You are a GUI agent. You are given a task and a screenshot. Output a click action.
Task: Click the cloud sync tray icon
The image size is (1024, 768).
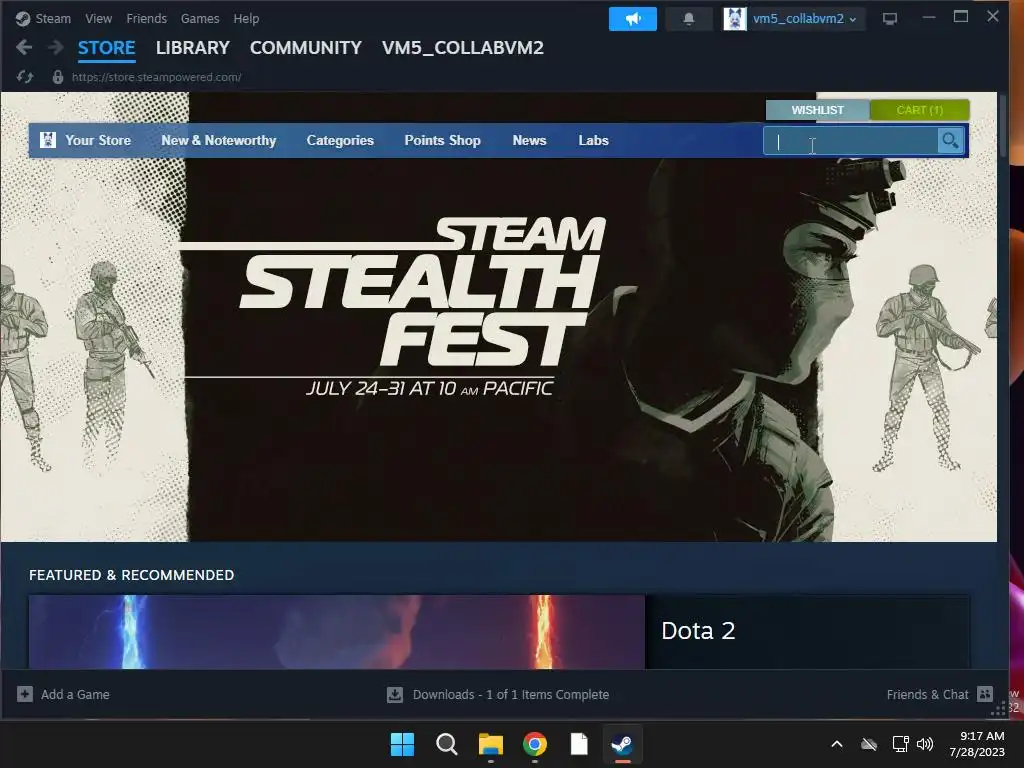(869, 744)
